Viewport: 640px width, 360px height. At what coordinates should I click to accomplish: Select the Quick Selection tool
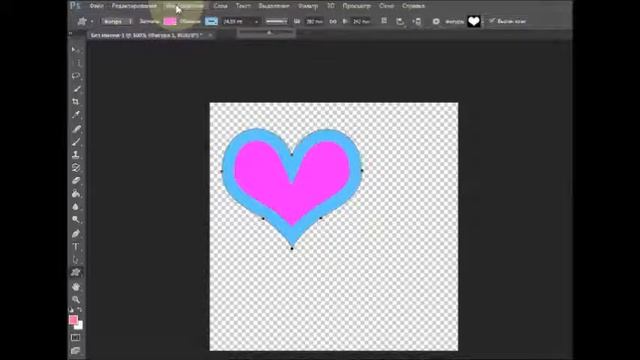[x=76, y=89]
